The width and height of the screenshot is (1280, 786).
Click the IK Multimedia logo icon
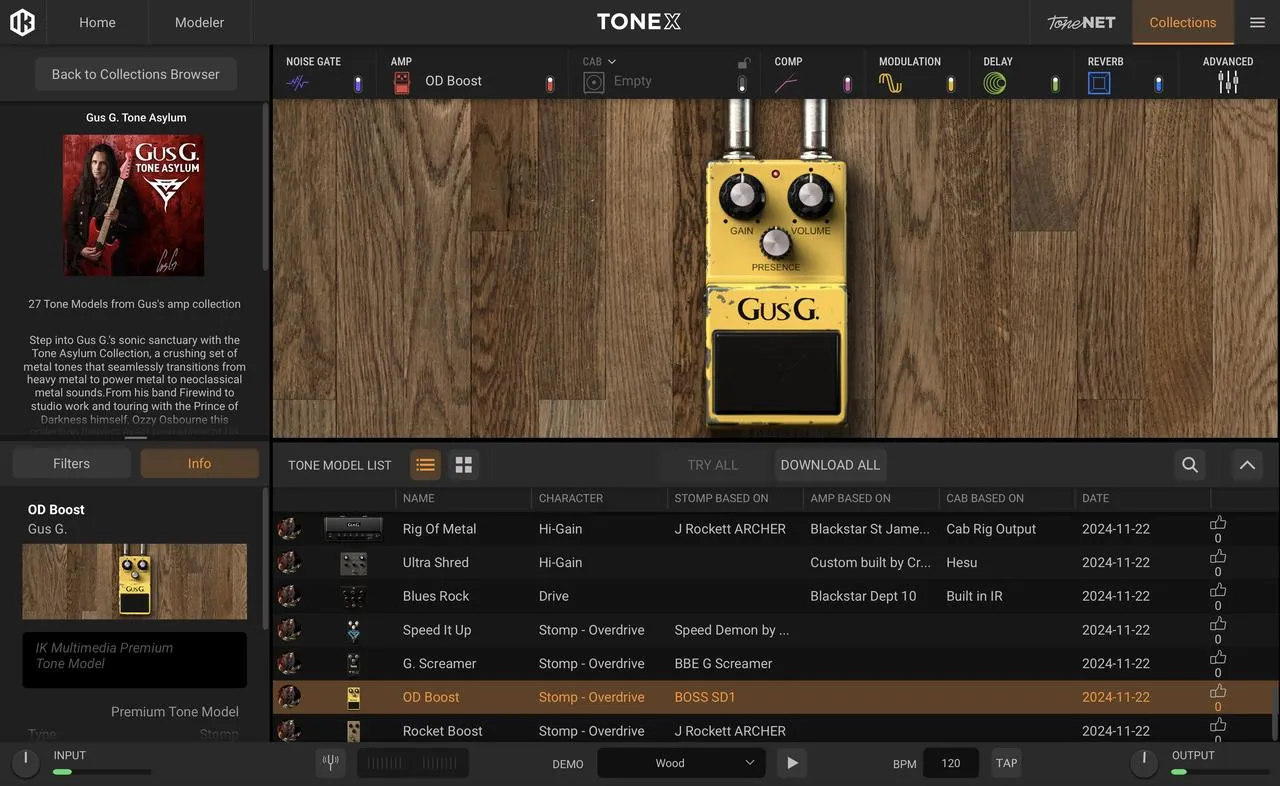click(22, 22)
